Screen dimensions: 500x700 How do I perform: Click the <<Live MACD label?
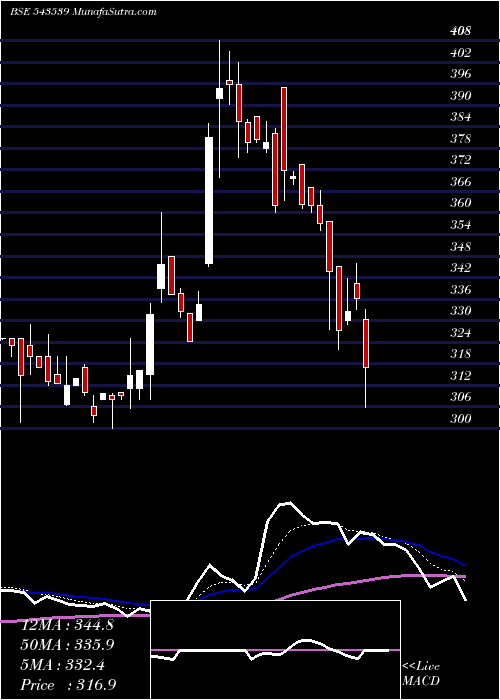421,674
